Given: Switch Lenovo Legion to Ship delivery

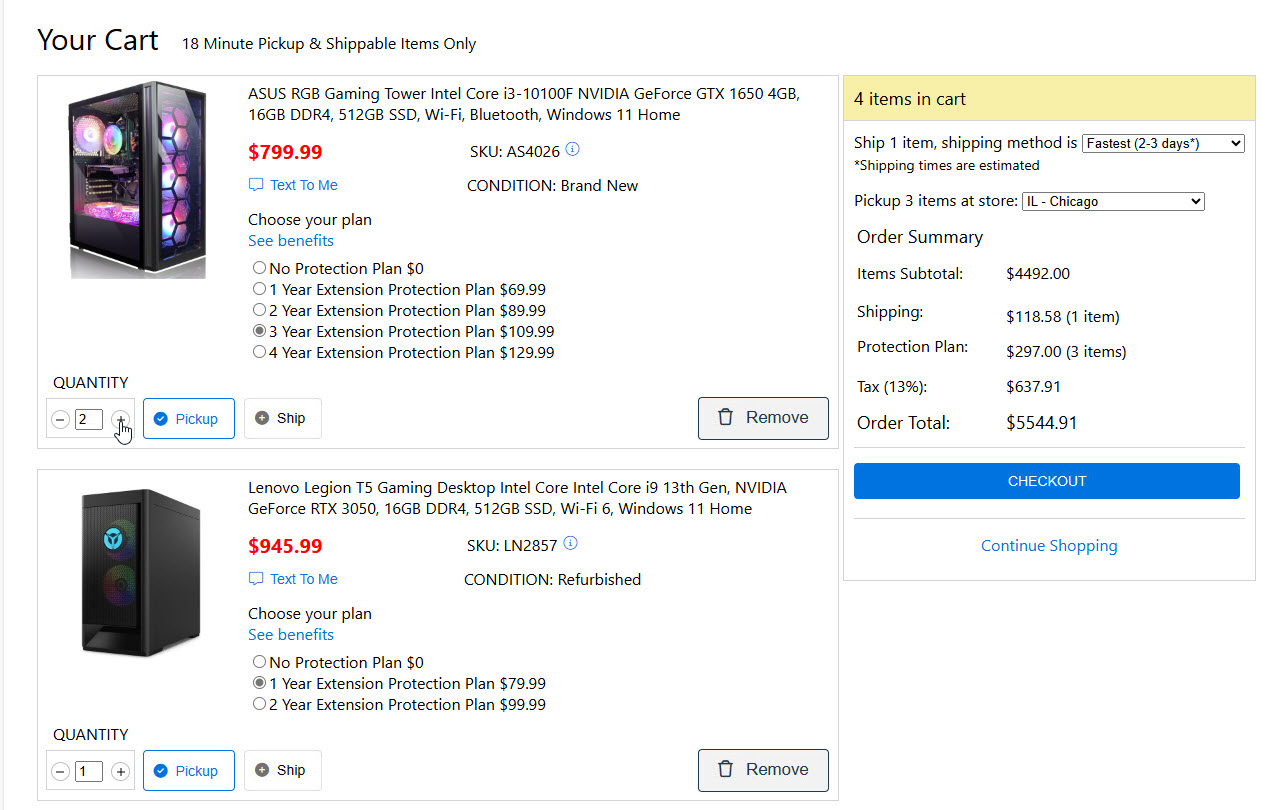Looking at the screenshot, I should (x=282, y=770).
